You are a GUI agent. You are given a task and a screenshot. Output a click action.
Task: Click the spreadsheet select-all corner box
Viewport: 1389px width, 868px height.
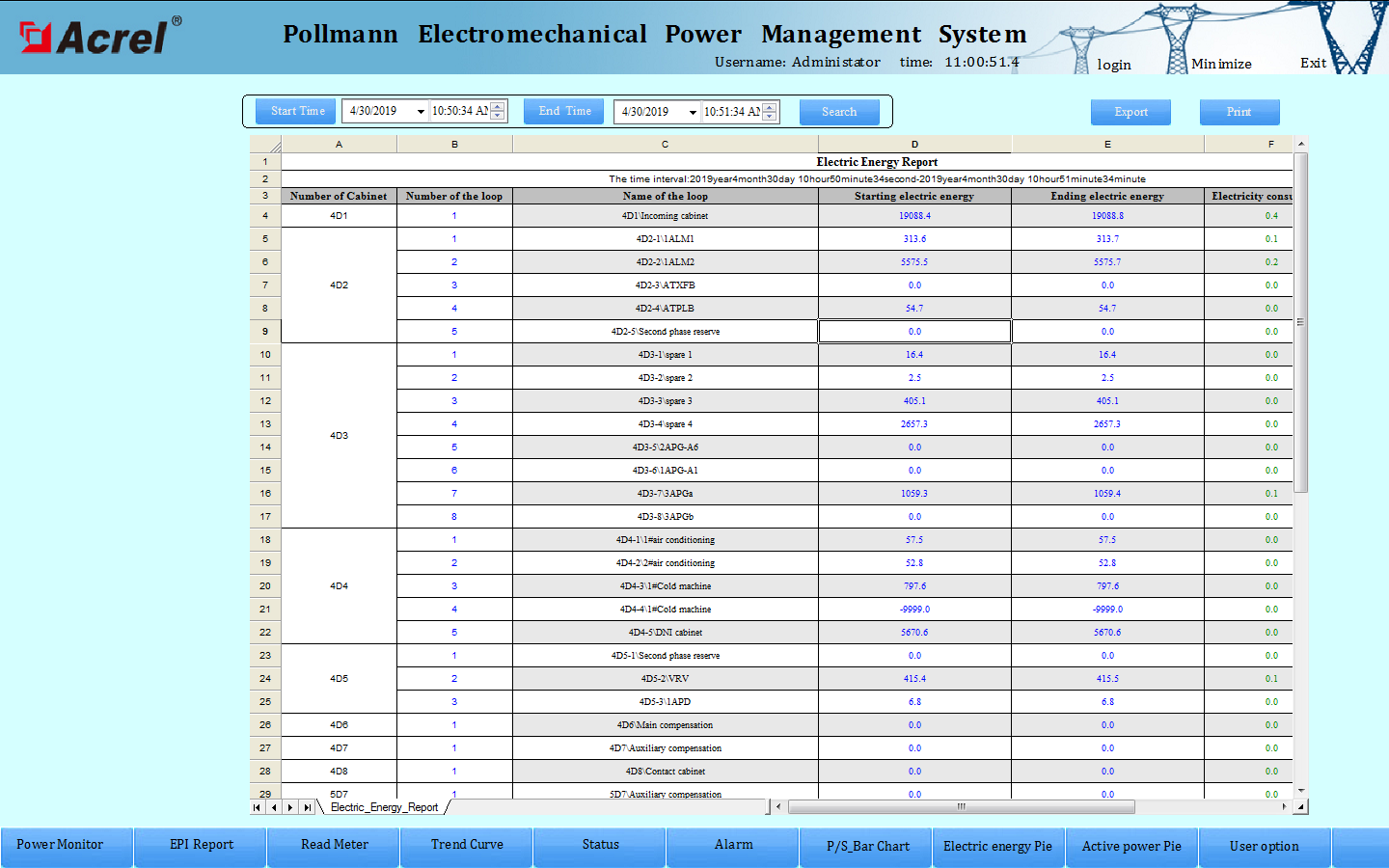pos(265,145)
